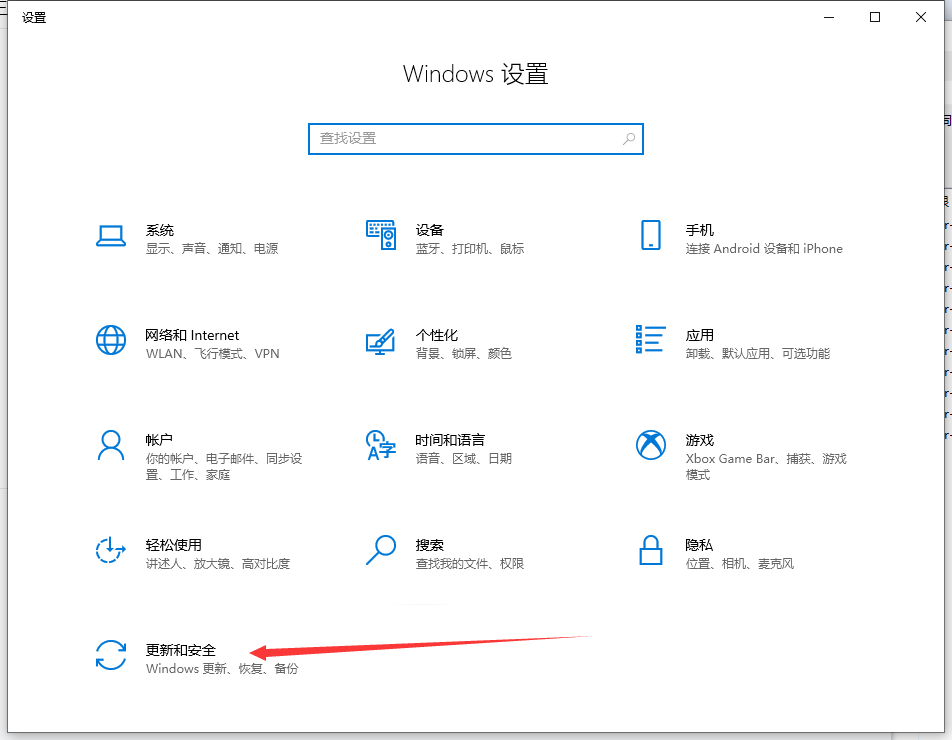952x740 pixels.
Task: Click text 连接 Android 设备和 iPhone
Action: 764,249
